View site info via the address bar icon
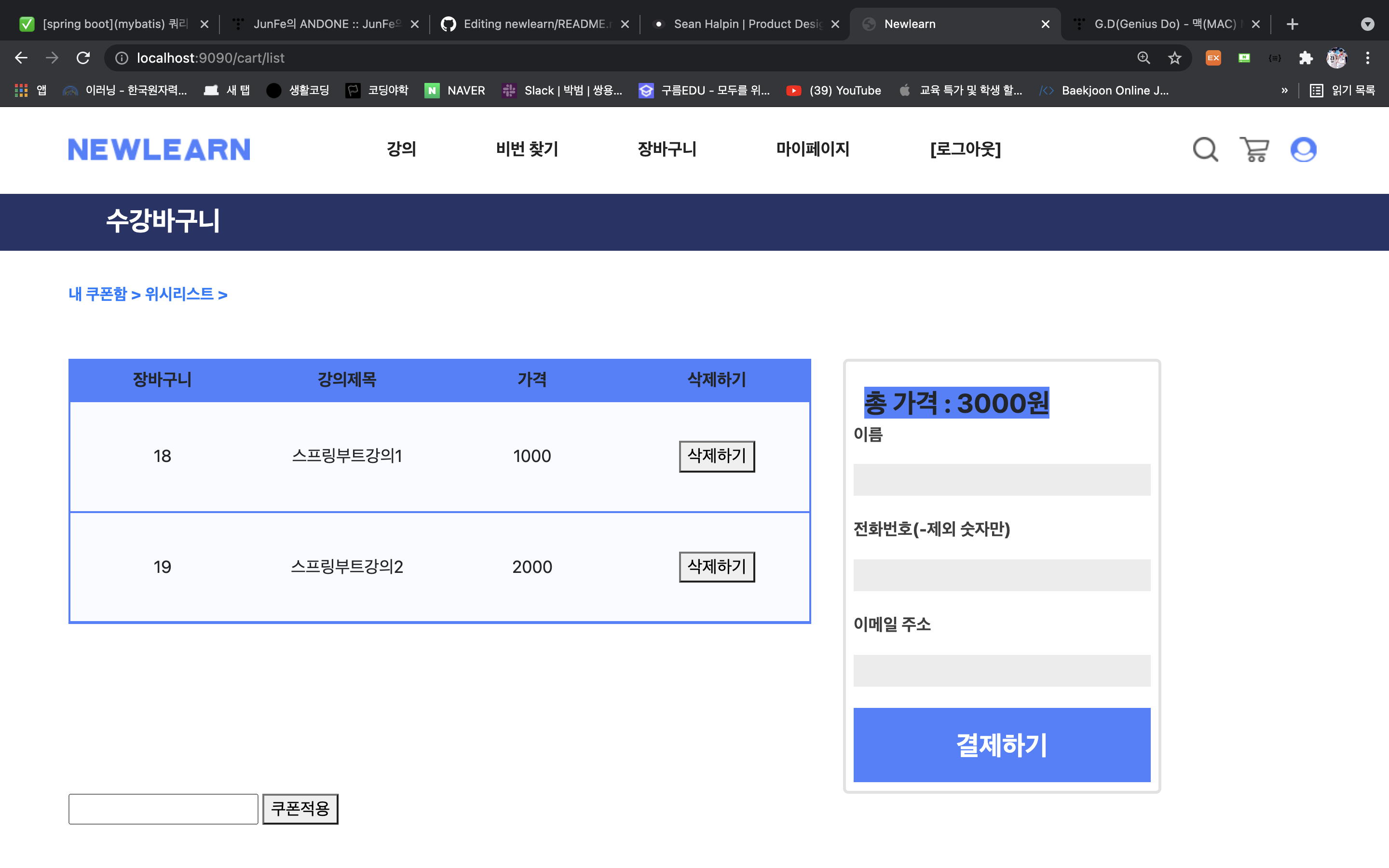1389x868 pixels. (x=121, y=57)
